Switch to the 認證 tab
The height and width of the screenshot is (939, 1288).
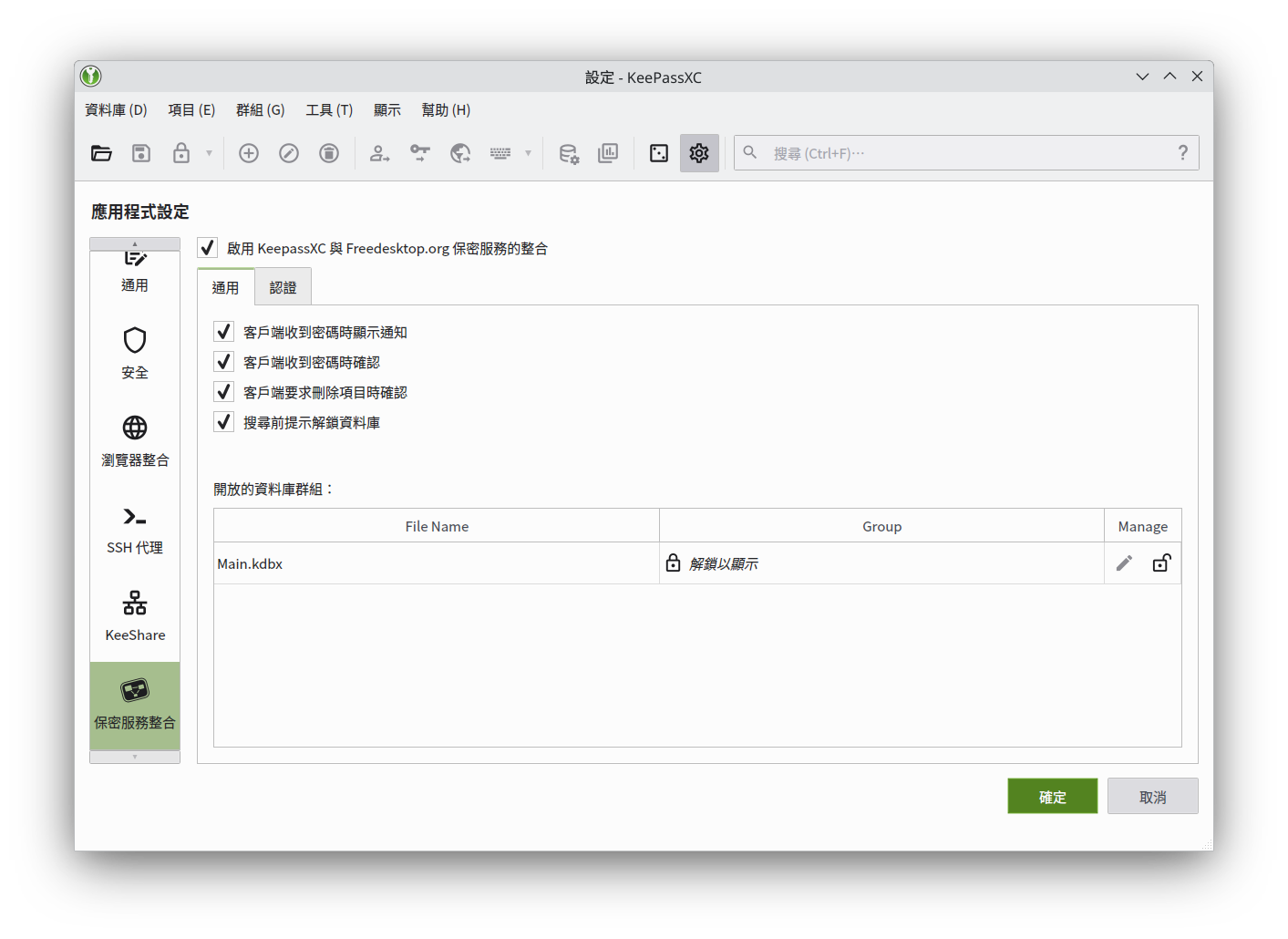[x=283, y=287]
